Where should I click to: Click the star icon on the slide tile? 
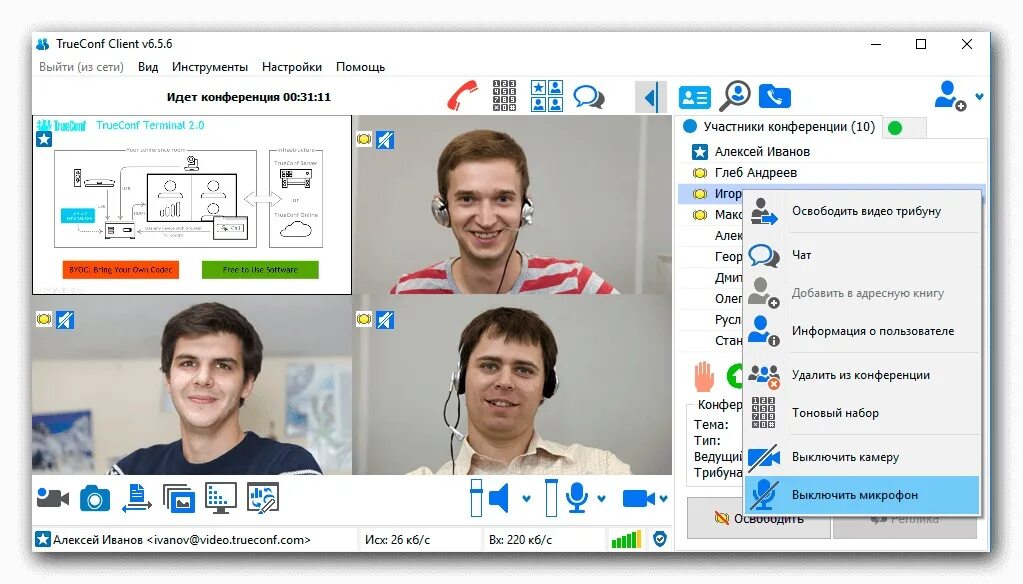tap(44, 139)
